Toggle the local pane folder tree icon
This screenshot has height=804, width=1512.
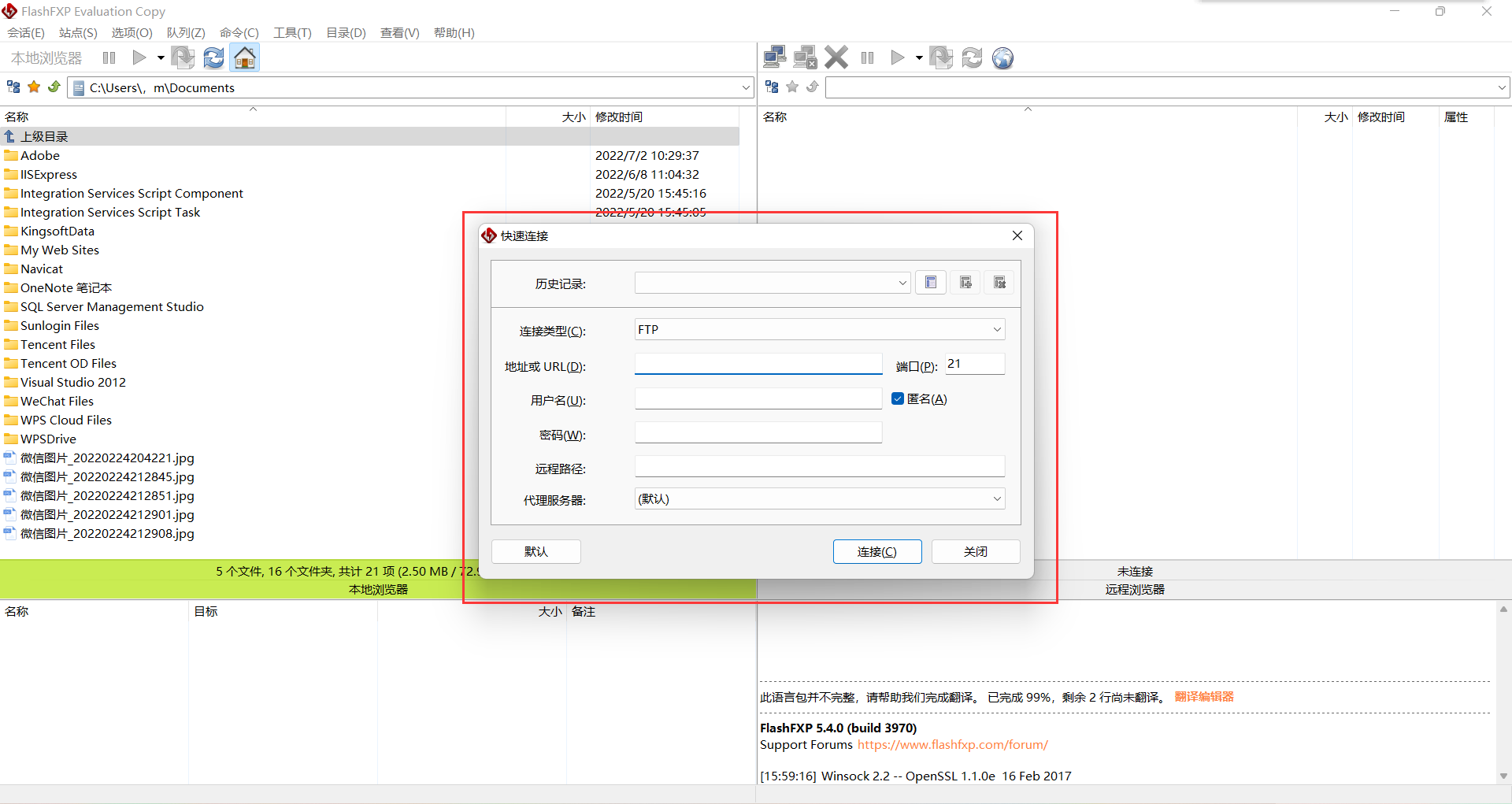click(x=13, y=87)
